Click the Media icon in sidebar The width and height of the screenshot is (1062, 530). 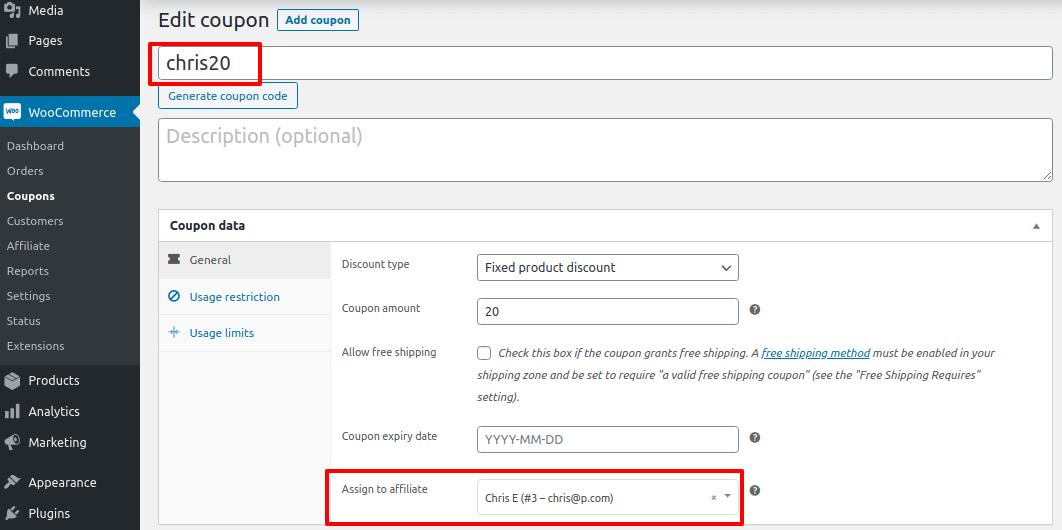pos(12,10)
